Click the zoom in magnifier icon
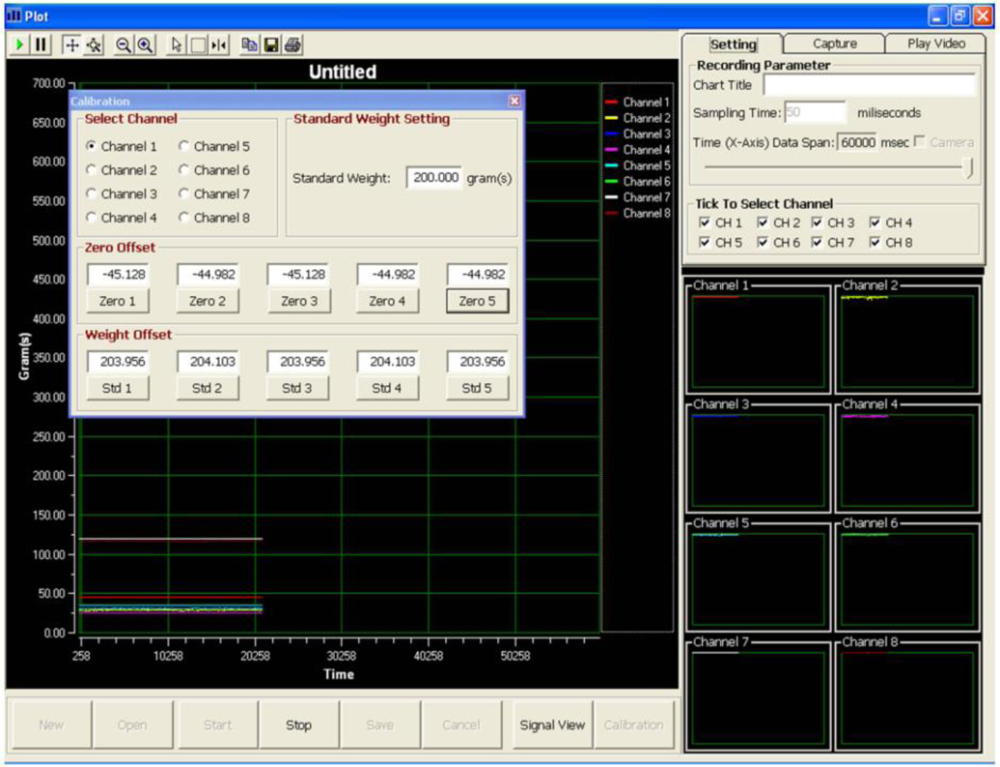This screenshot has height=767, width=1000. (x=145, y=45)
